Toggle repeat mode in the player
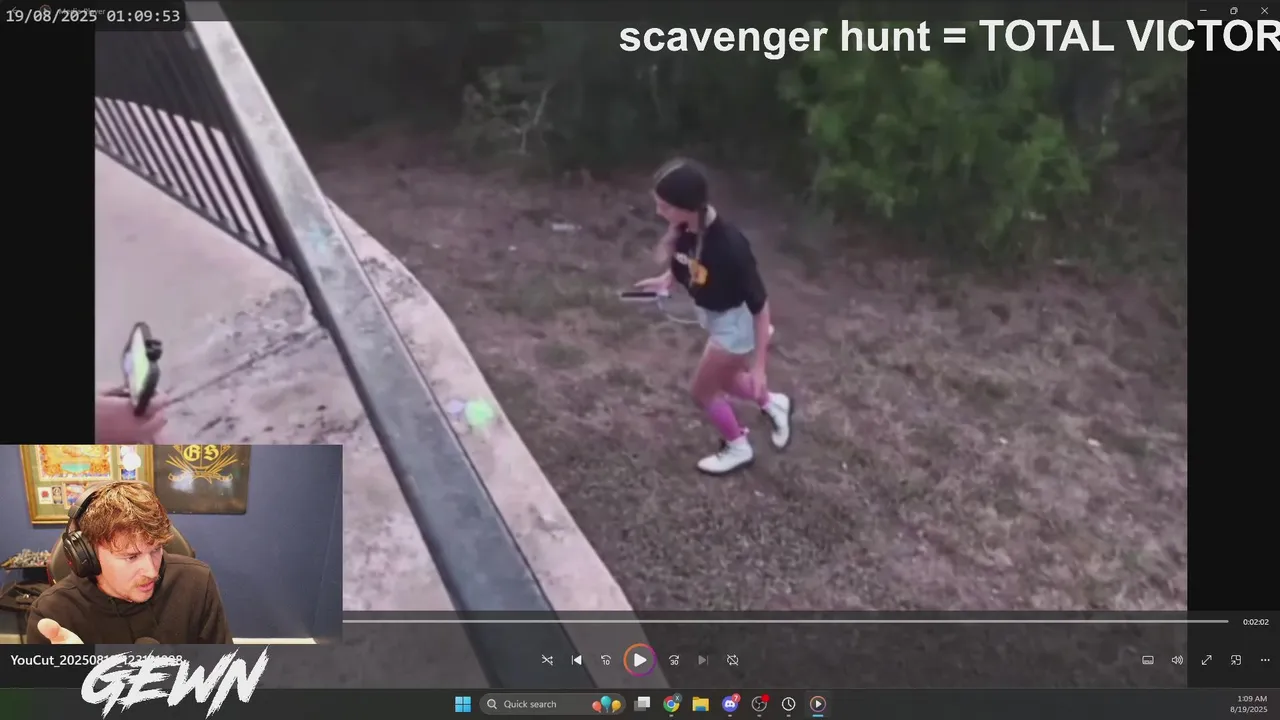Screen dimensions: 1280x720 pyautogui.click(x=733, y=660)
